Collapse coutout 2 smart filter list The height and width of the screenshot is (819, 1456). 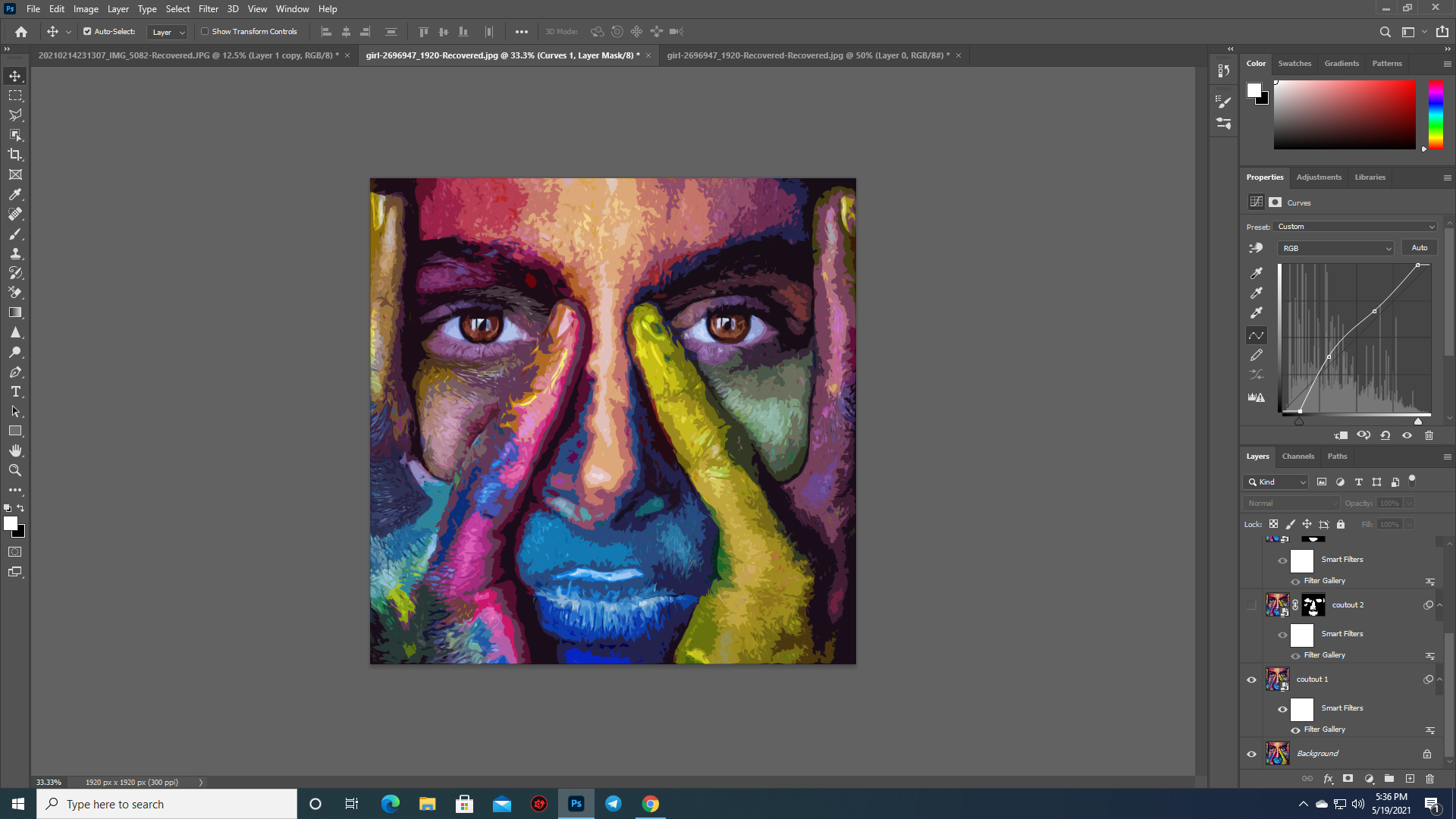1440,605
